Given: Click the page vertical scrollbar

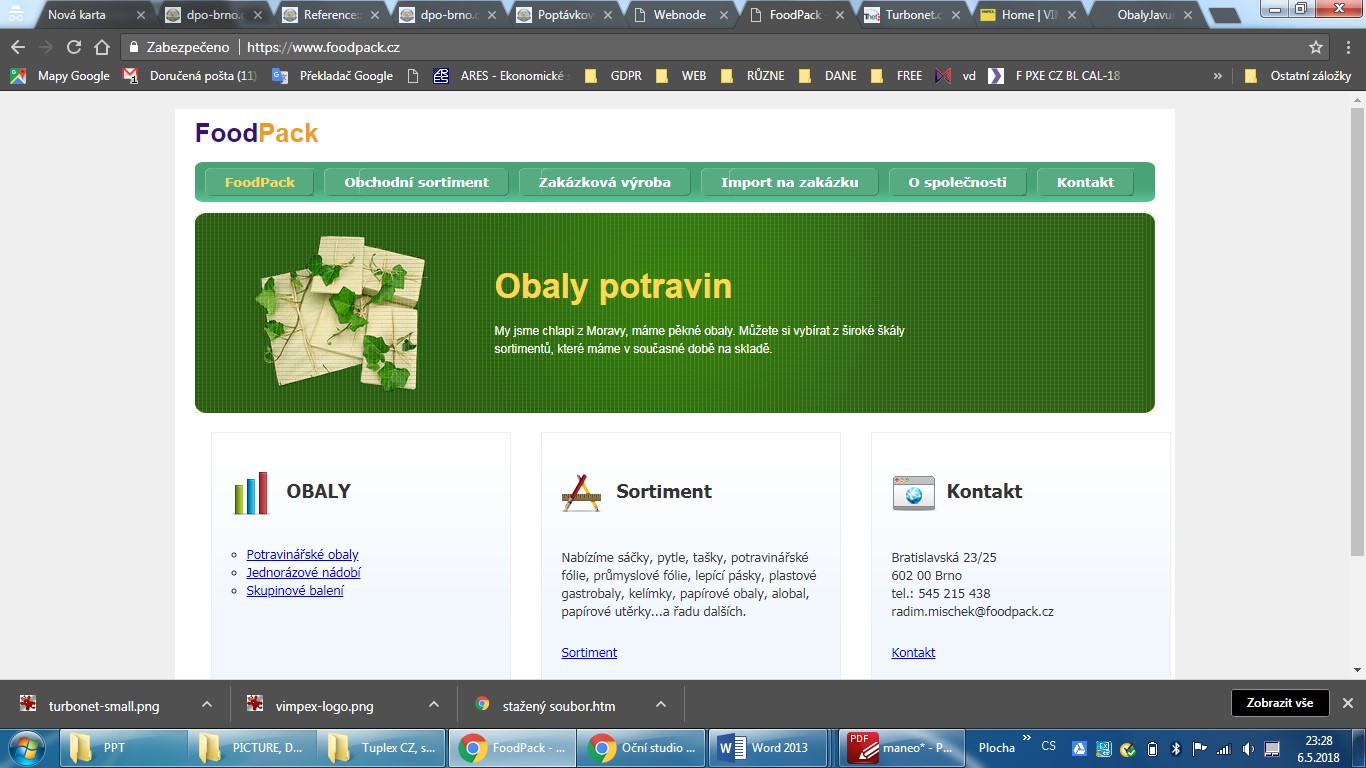Looking at the screenshot, I should coord(1357,330).
